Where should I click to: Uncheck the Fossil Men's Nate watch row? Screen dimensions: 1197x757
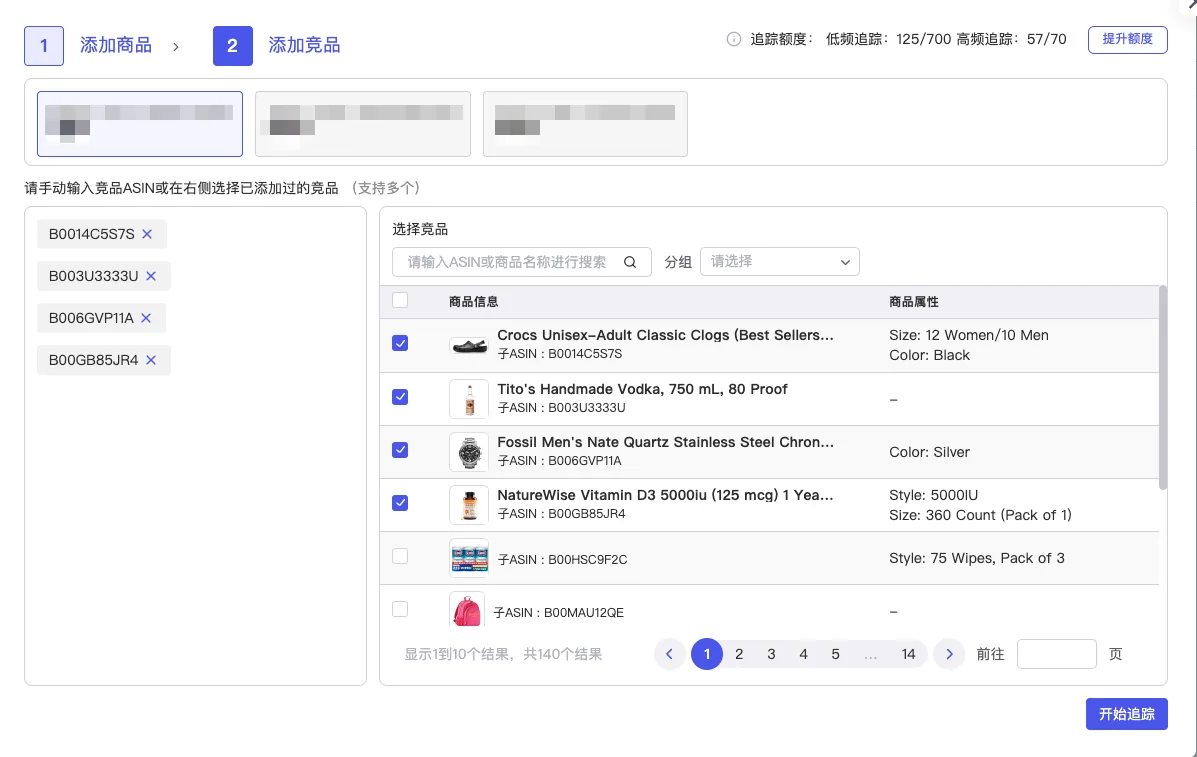(400, 450)
